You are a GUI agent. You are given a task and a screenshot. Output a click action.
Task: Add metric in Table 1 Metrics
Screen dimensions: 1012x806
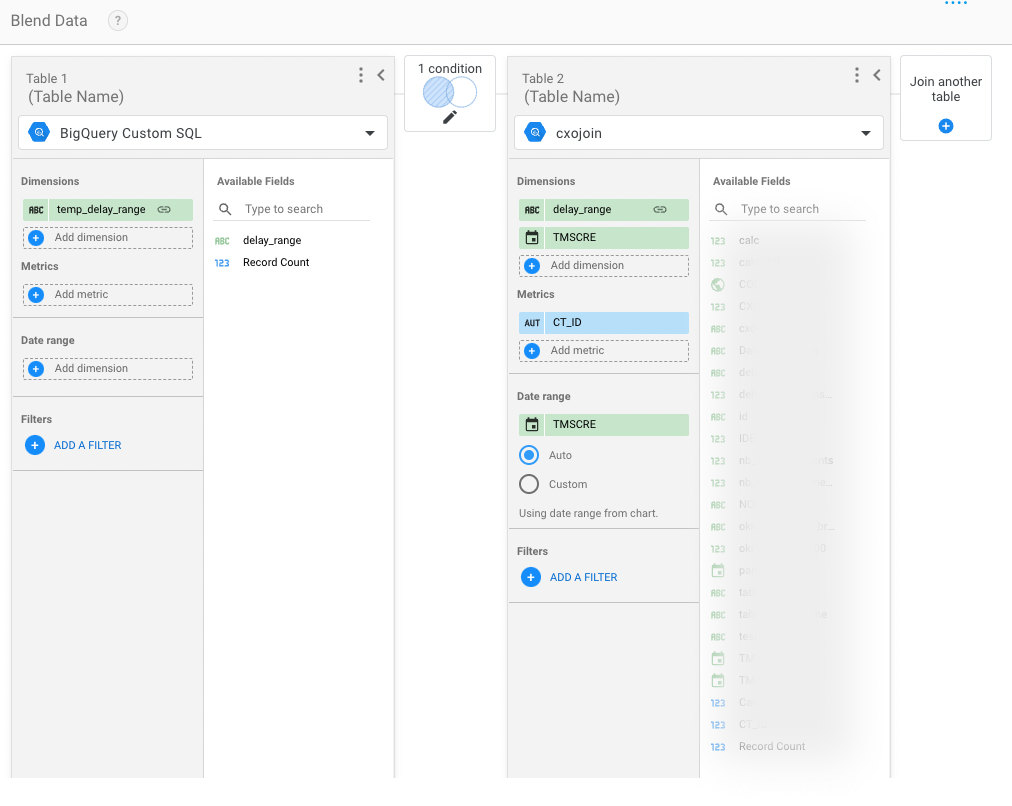coord(108,295)
